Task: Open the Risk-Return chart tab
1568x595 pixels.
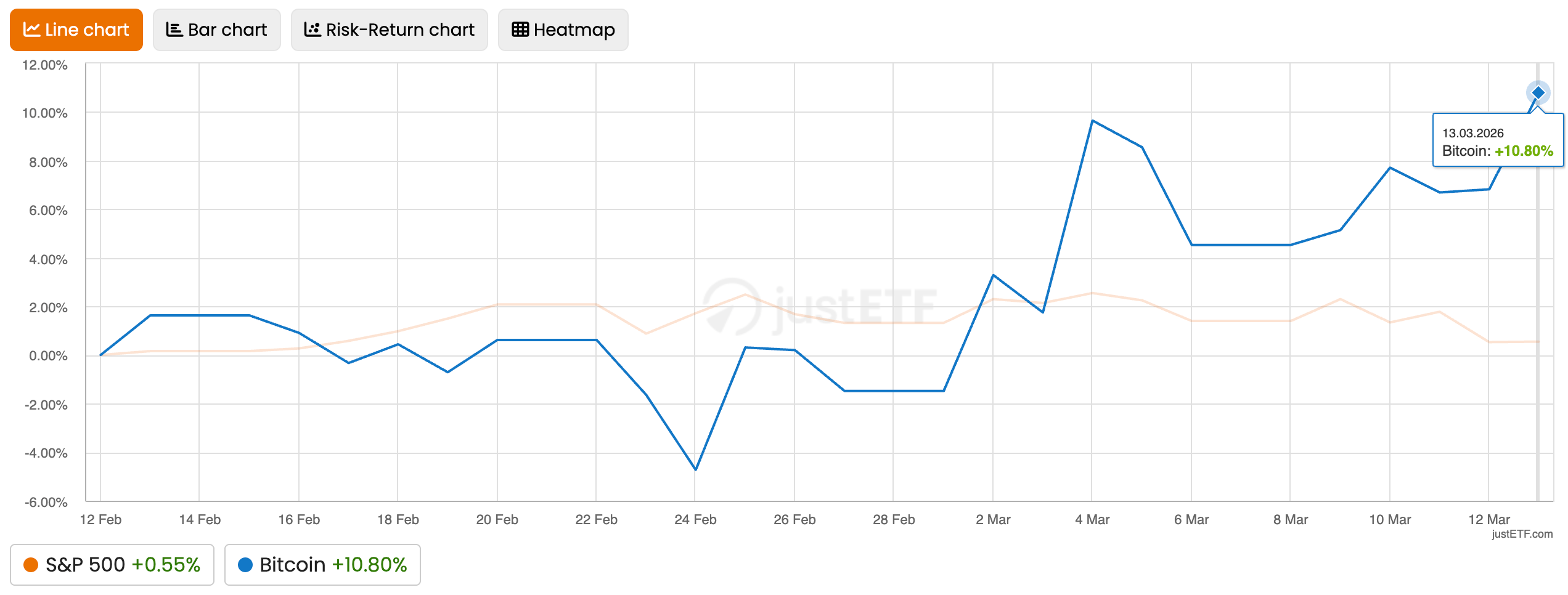Action: [x=389, y=30]
